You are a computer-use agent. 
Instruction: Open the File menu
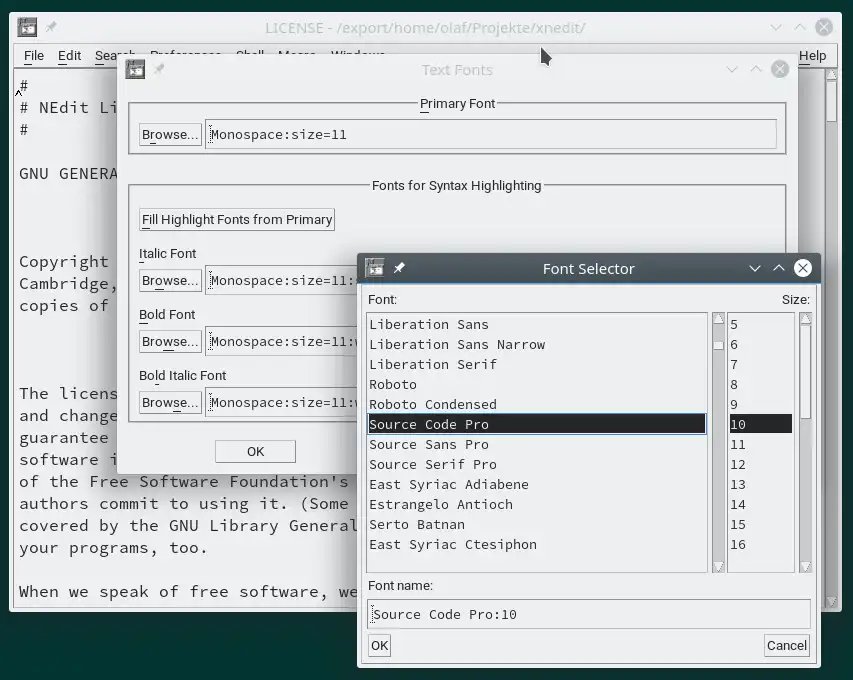34,56
